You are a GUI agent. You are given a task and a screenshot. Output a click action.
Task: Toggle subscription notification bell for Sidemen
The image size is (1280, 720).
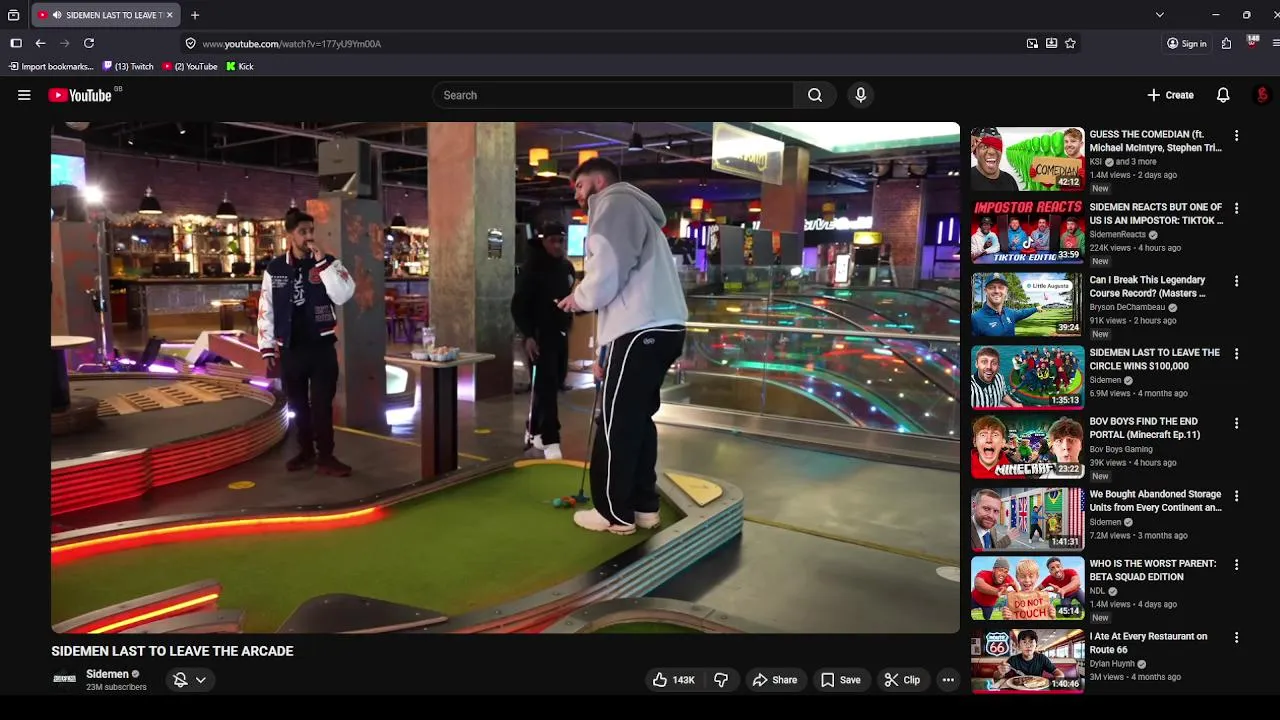pos(180,680)
